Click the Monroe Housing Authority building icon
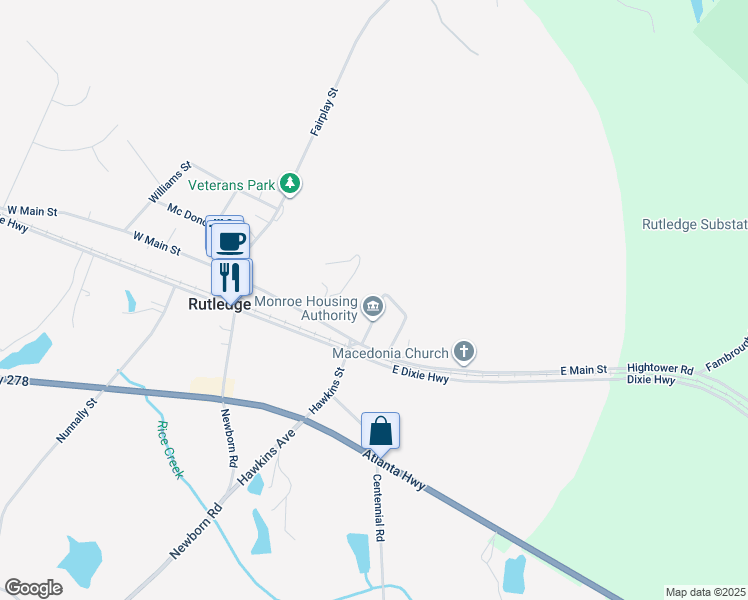Viewport: 748px width, 600px height. (x=373, y=306)
